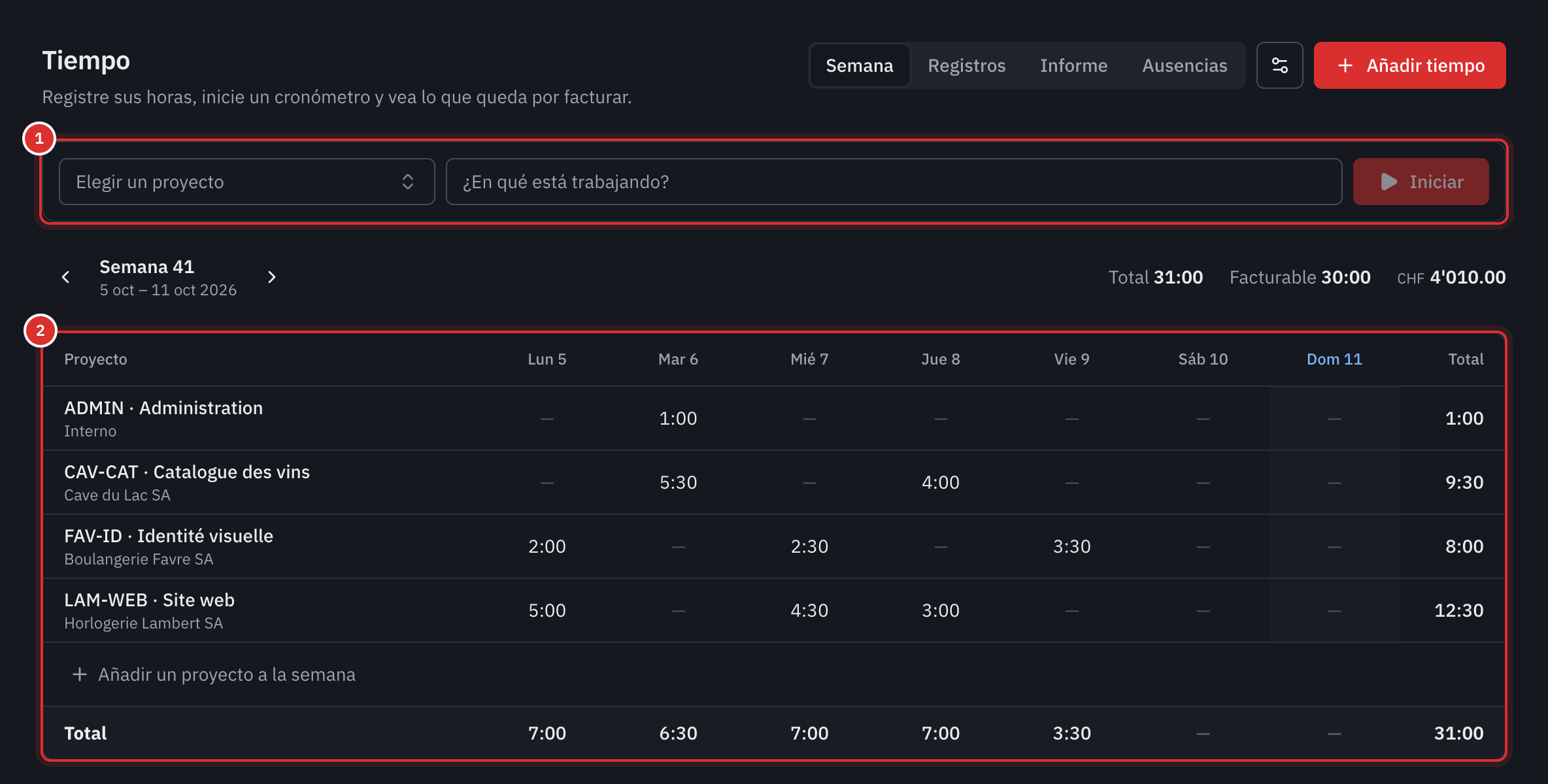Click the empty Lun 5 cell for ADMIN

(x=547, y=418)
